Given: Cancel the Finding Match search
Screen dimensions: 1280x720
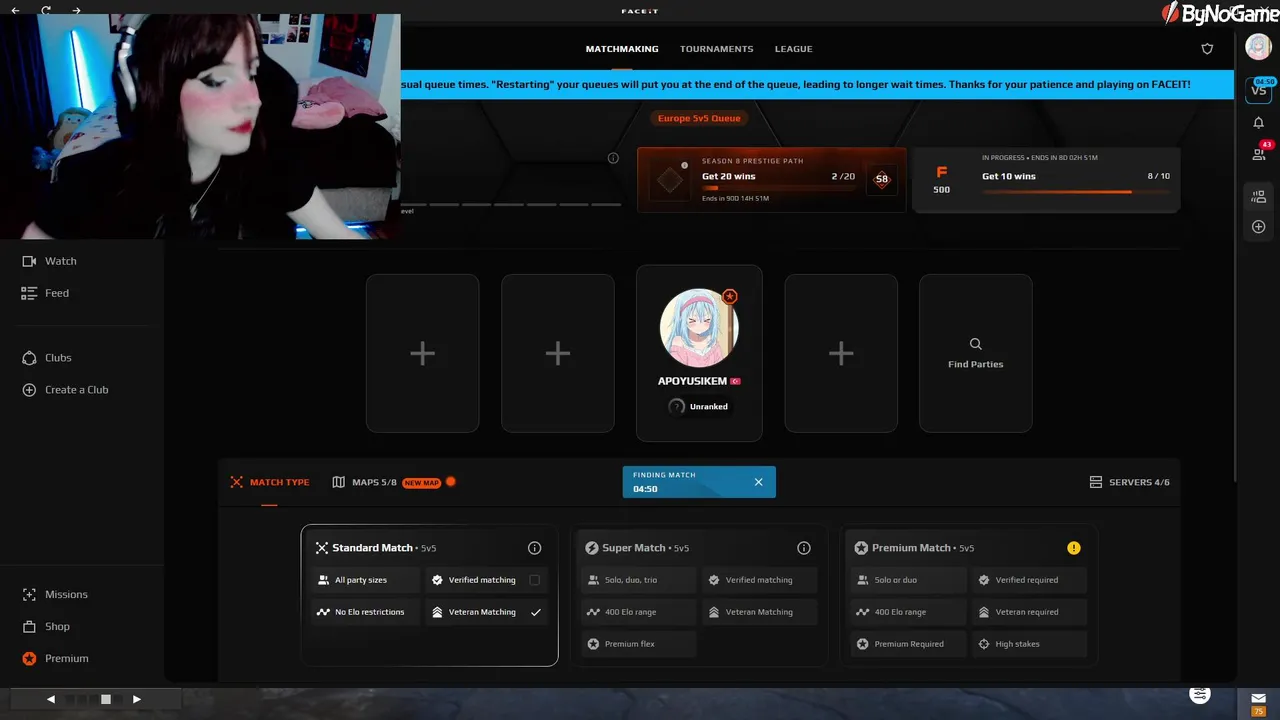Looking at the screenshot, I should click(x=758, y=482).
